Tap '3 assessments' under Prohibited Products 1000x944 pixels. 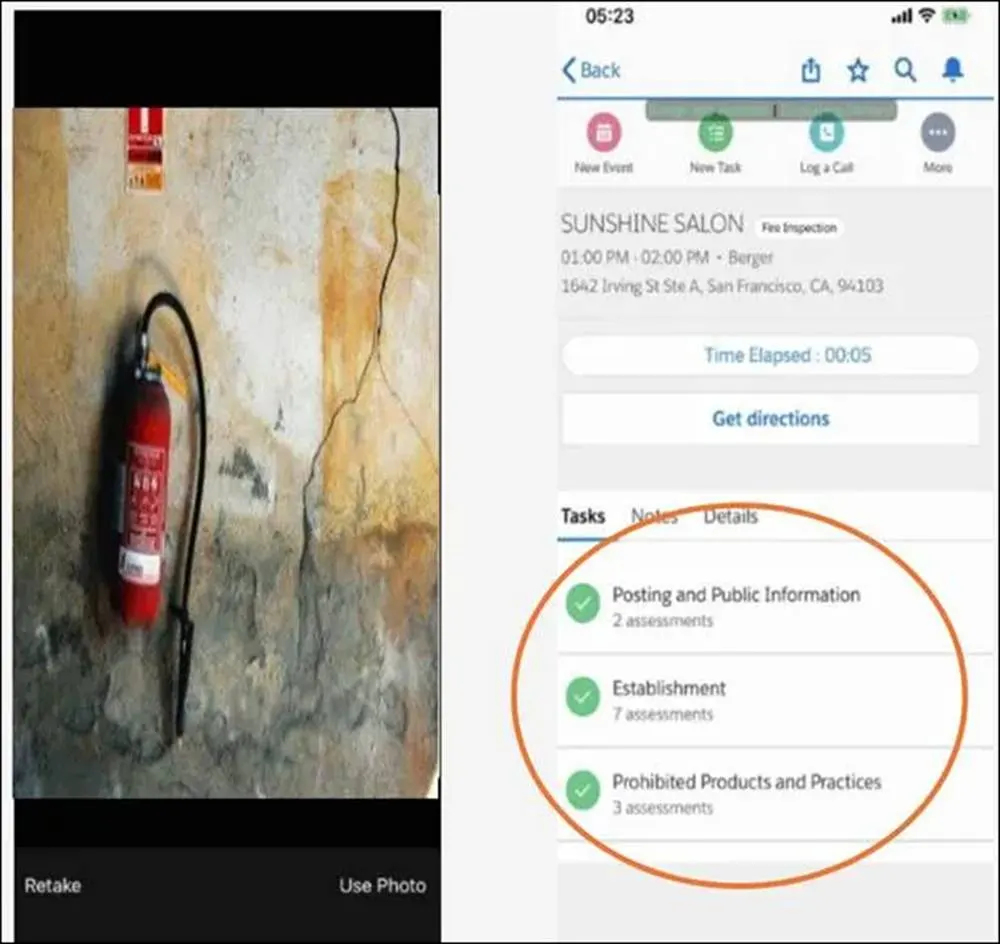pos(662,808)
